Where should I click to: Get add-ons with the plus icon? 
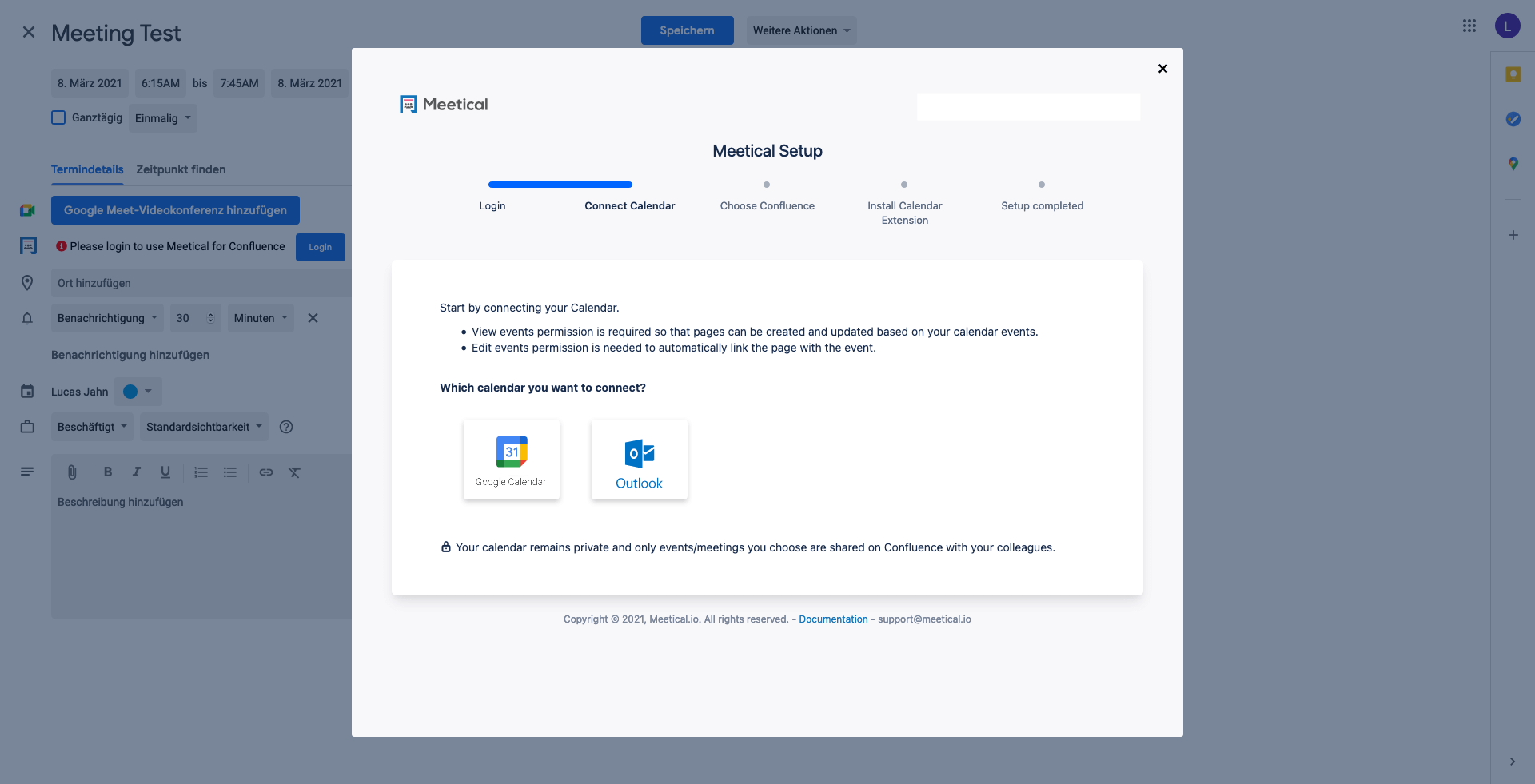pyautogui.click(x=1513, y=235)
